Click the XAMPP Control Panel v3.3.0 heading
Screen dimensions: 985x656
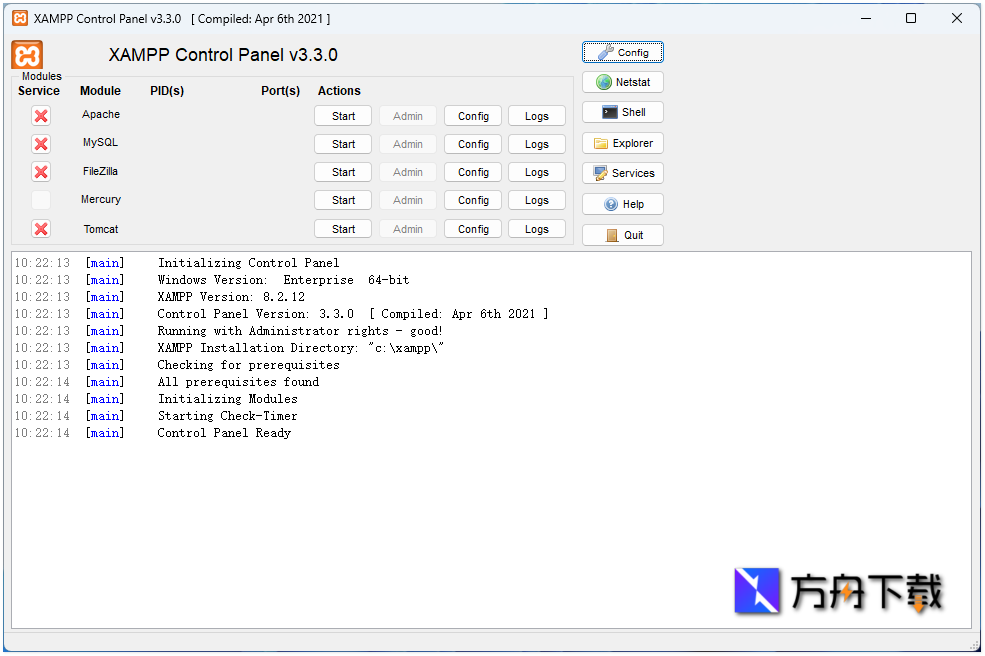pos(223,55)
